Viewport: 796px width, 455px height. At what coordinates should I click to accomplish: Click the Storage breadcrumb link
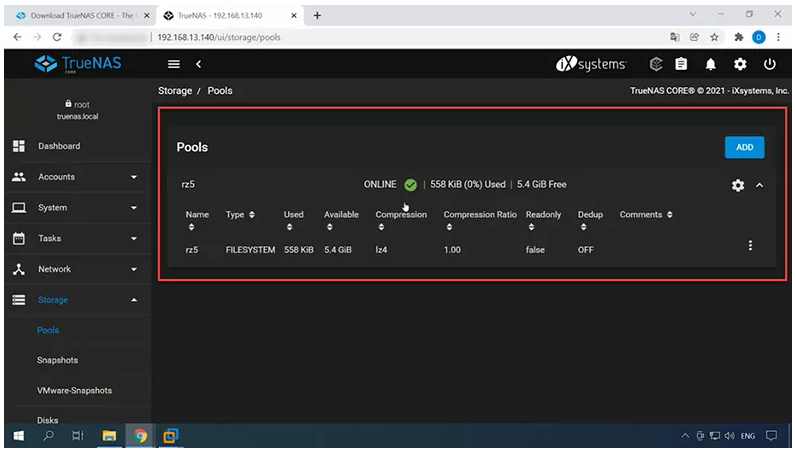(175, 91)
